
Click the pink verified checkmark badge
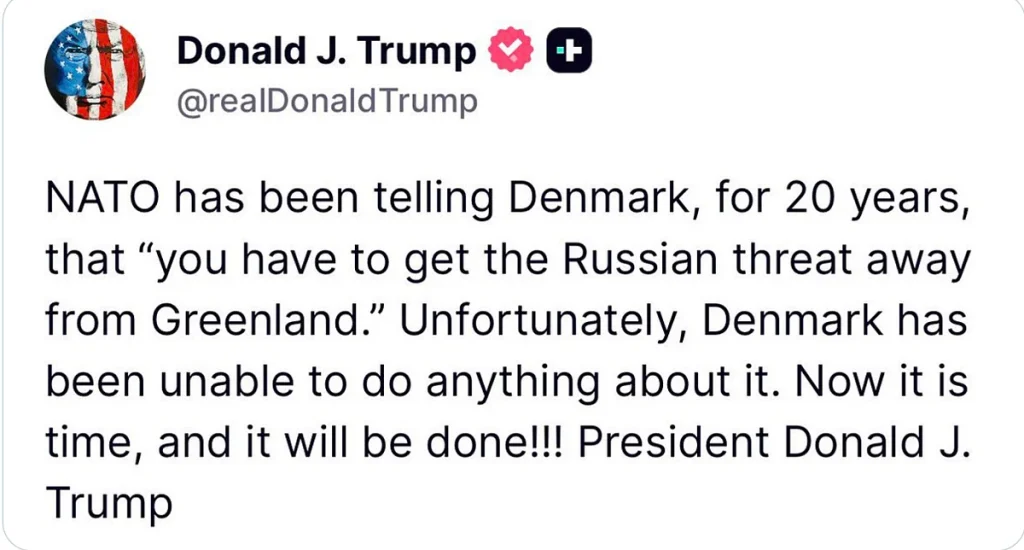click(511, 49)
